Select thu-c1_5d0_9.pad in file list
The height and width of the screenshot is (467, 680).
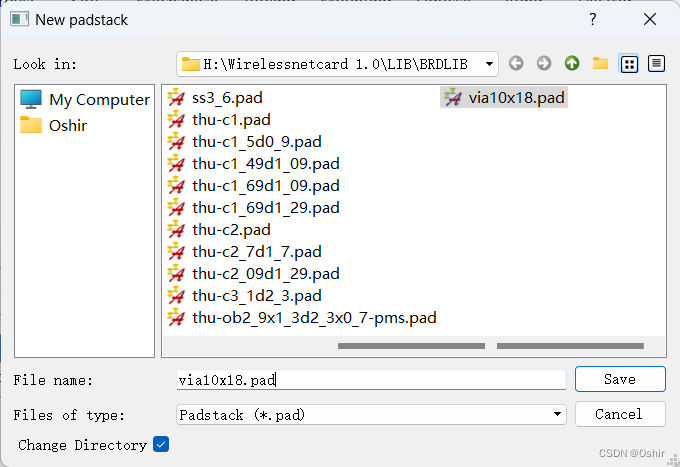tap(256, 142)
